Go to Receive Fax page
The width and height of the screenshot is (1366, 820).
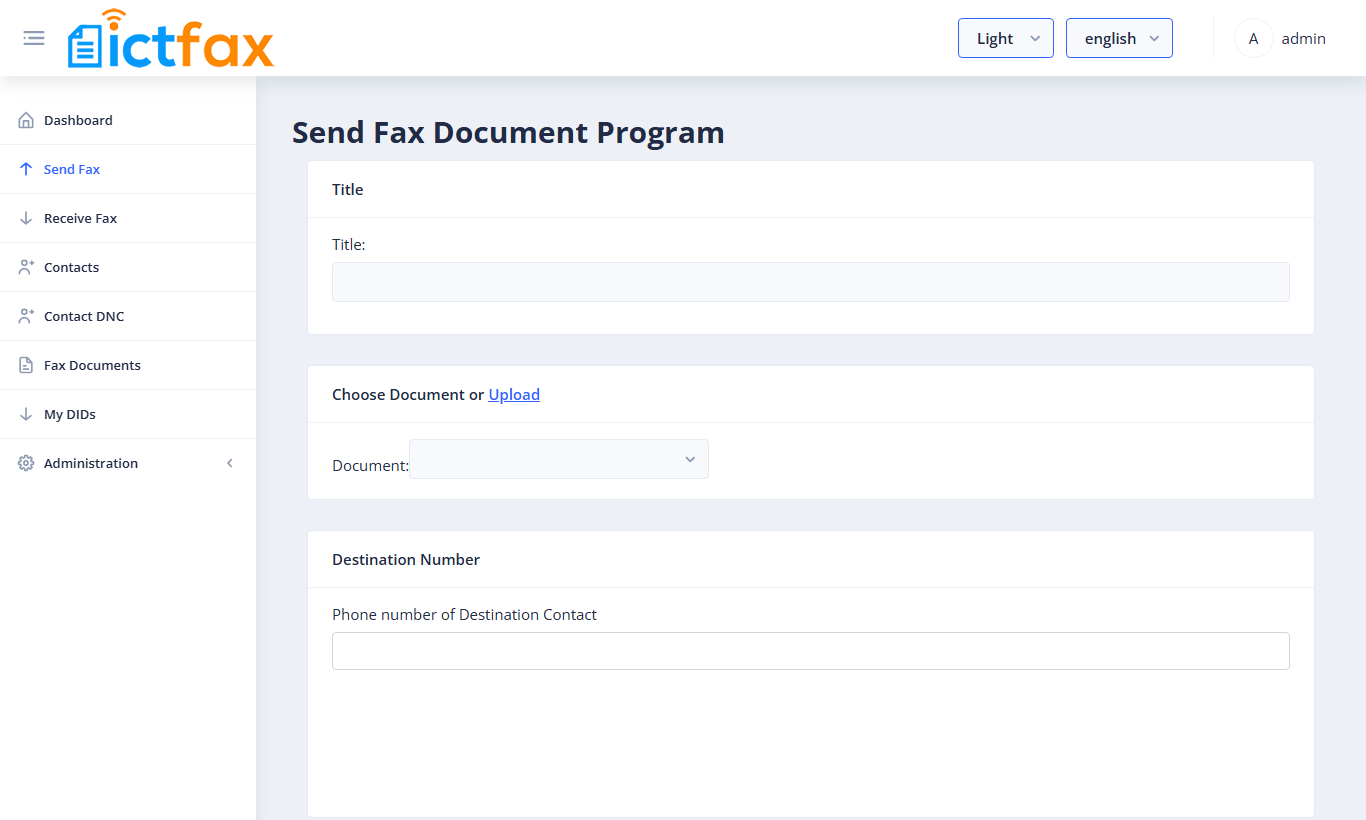(128, 218)
